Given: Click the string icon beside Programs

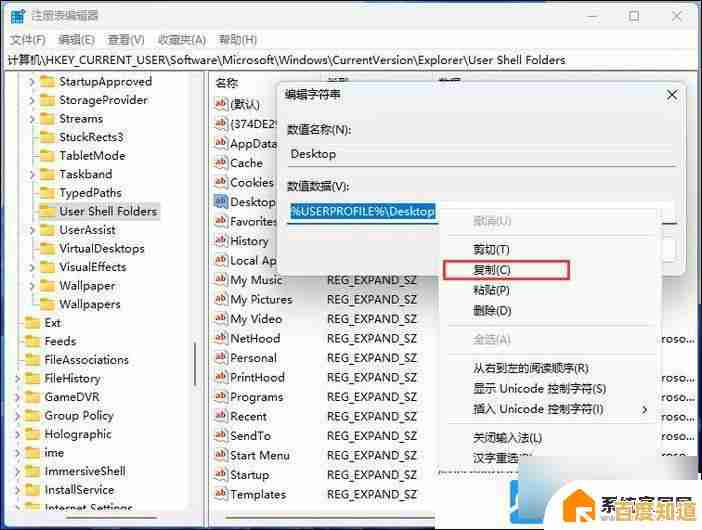Looking at the screenshot, I should [x=221, y=396].
